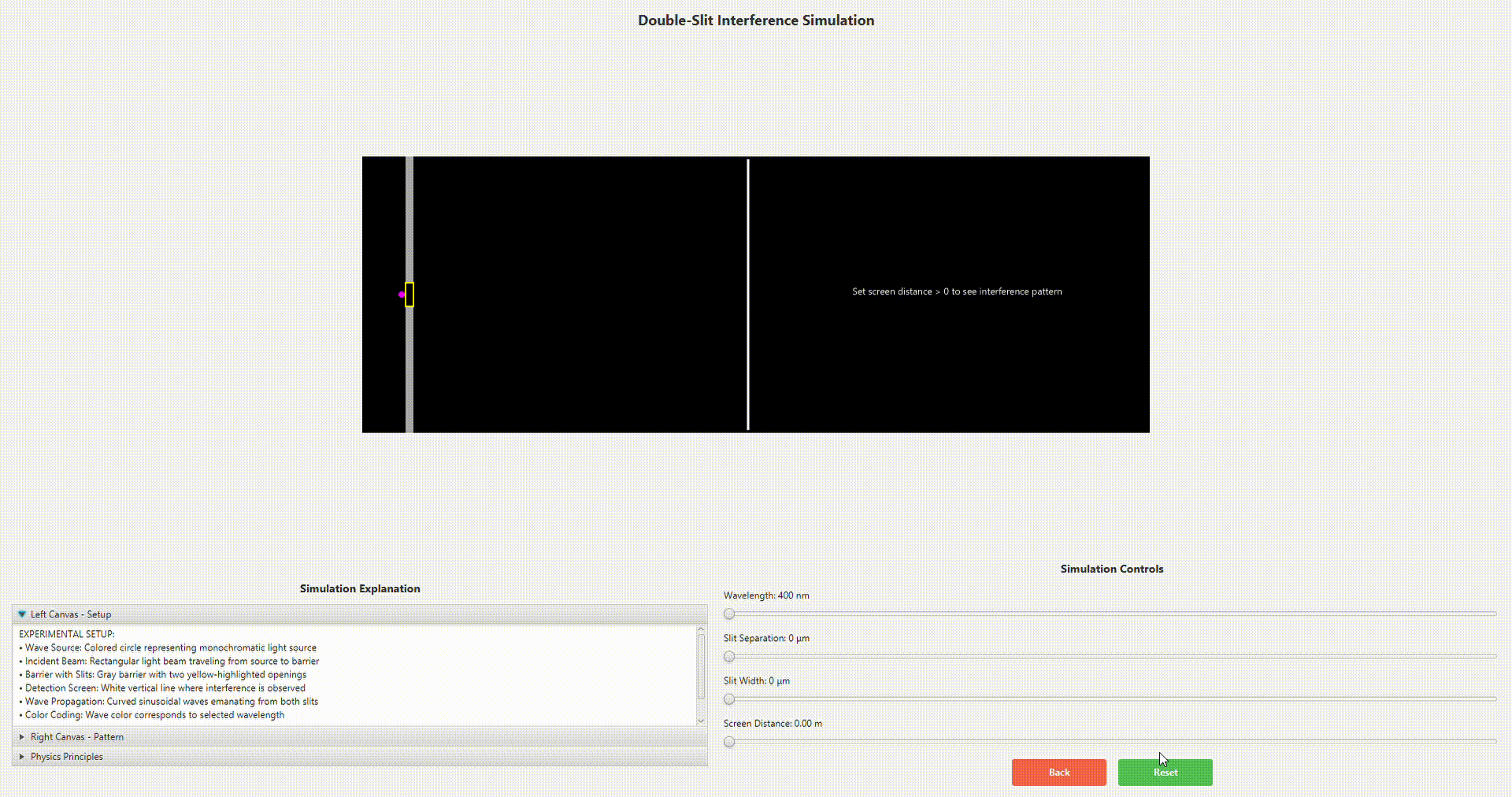This screenshot has height=797, width=1512.
Task: Click the Simulation Controls heading
Action: coord(1111,569)
